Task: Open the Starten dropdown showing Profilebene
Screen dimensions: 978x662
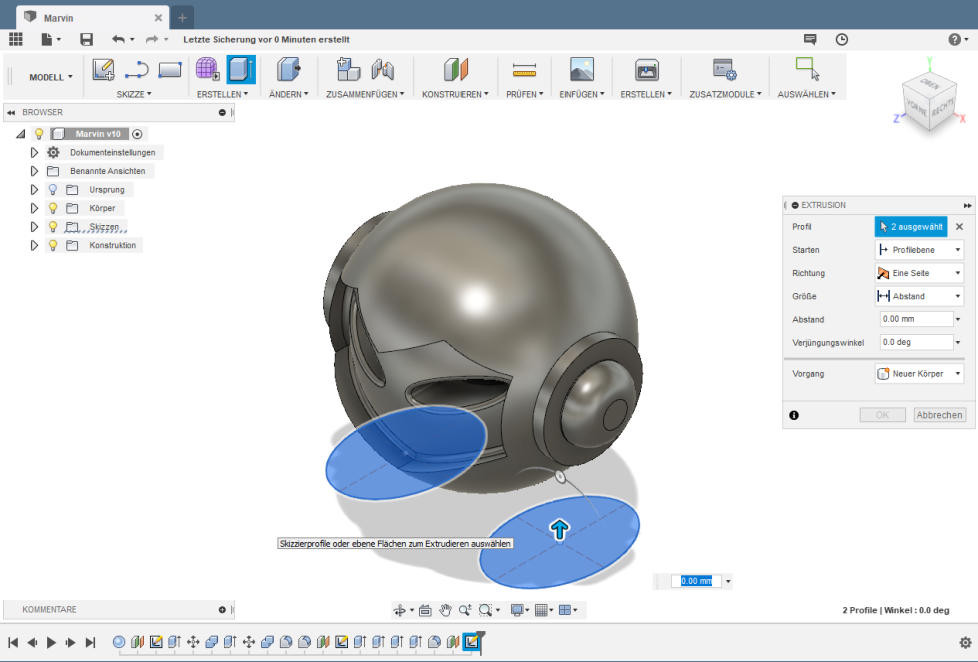Action: (919, 250)
